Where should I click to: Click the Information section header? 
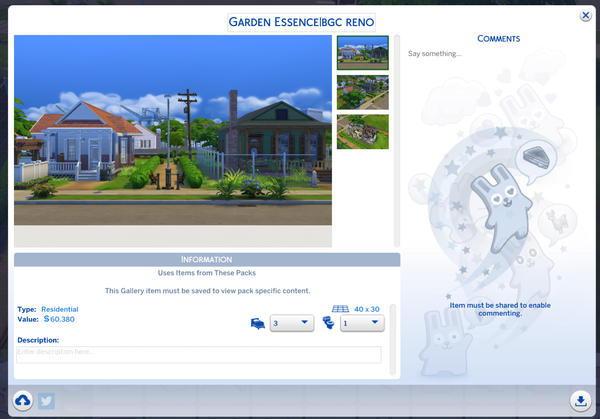[207, 259]
